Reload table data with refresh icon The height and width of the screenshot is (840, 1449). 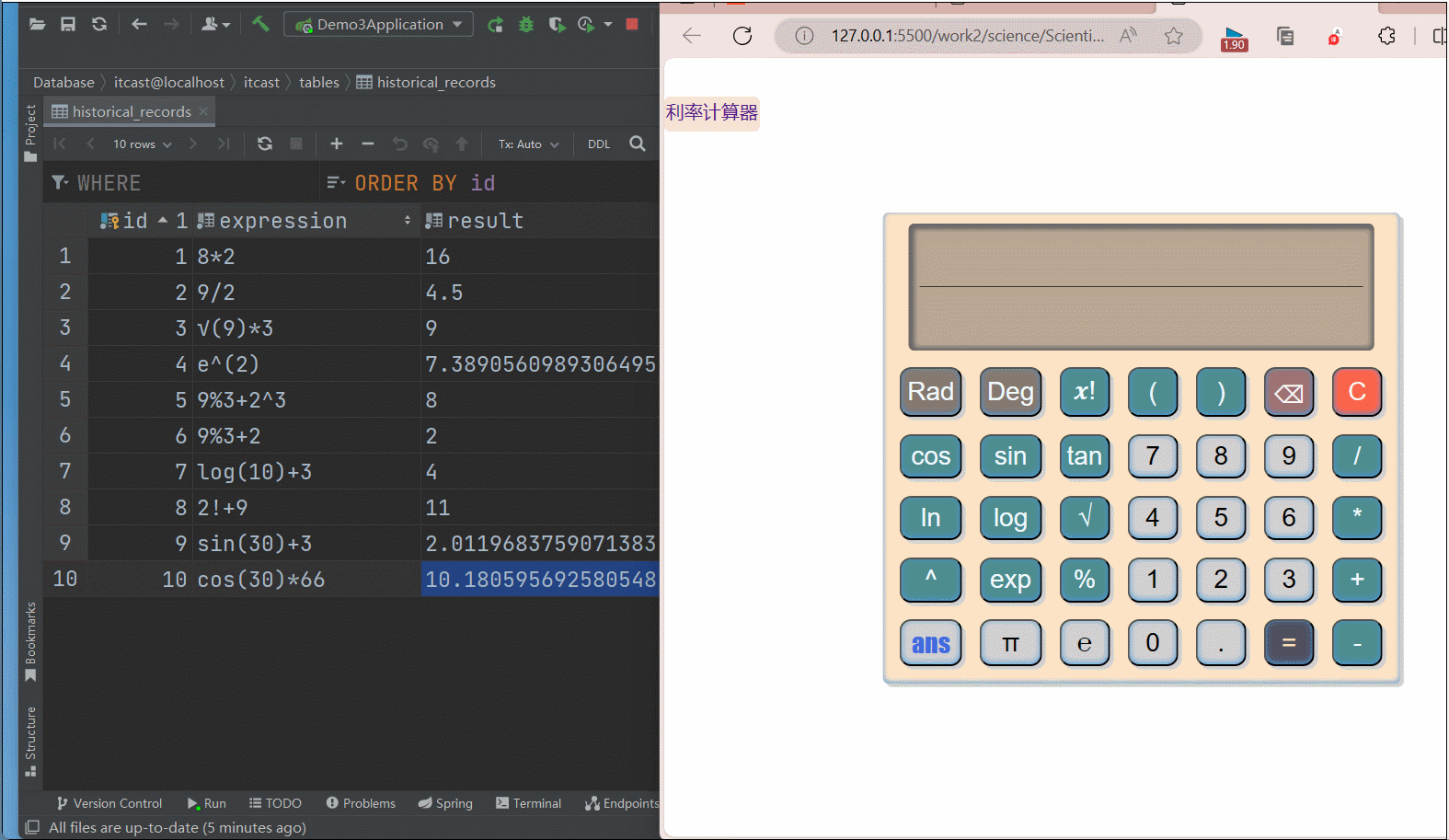(x=265, y=144)
